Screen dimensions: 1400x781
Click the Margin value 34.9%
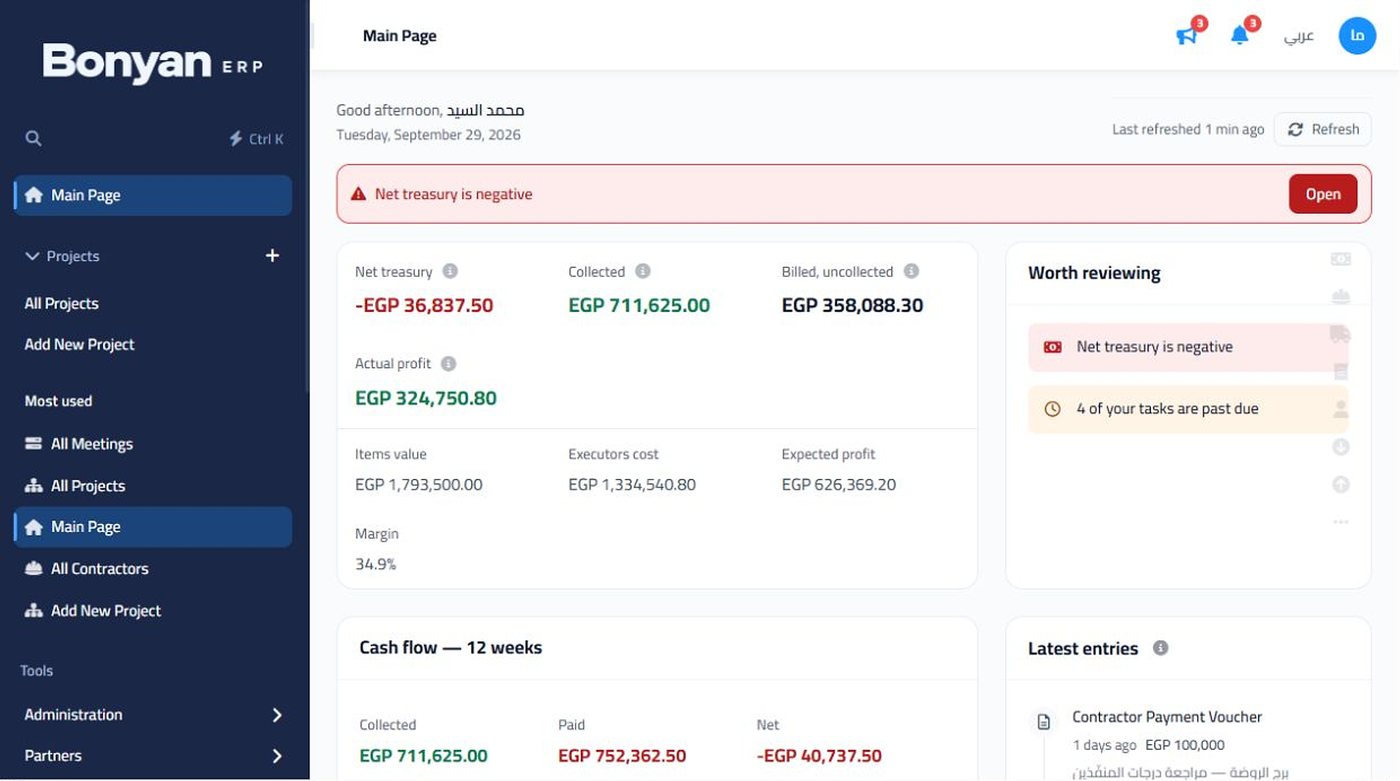[376, 564]
